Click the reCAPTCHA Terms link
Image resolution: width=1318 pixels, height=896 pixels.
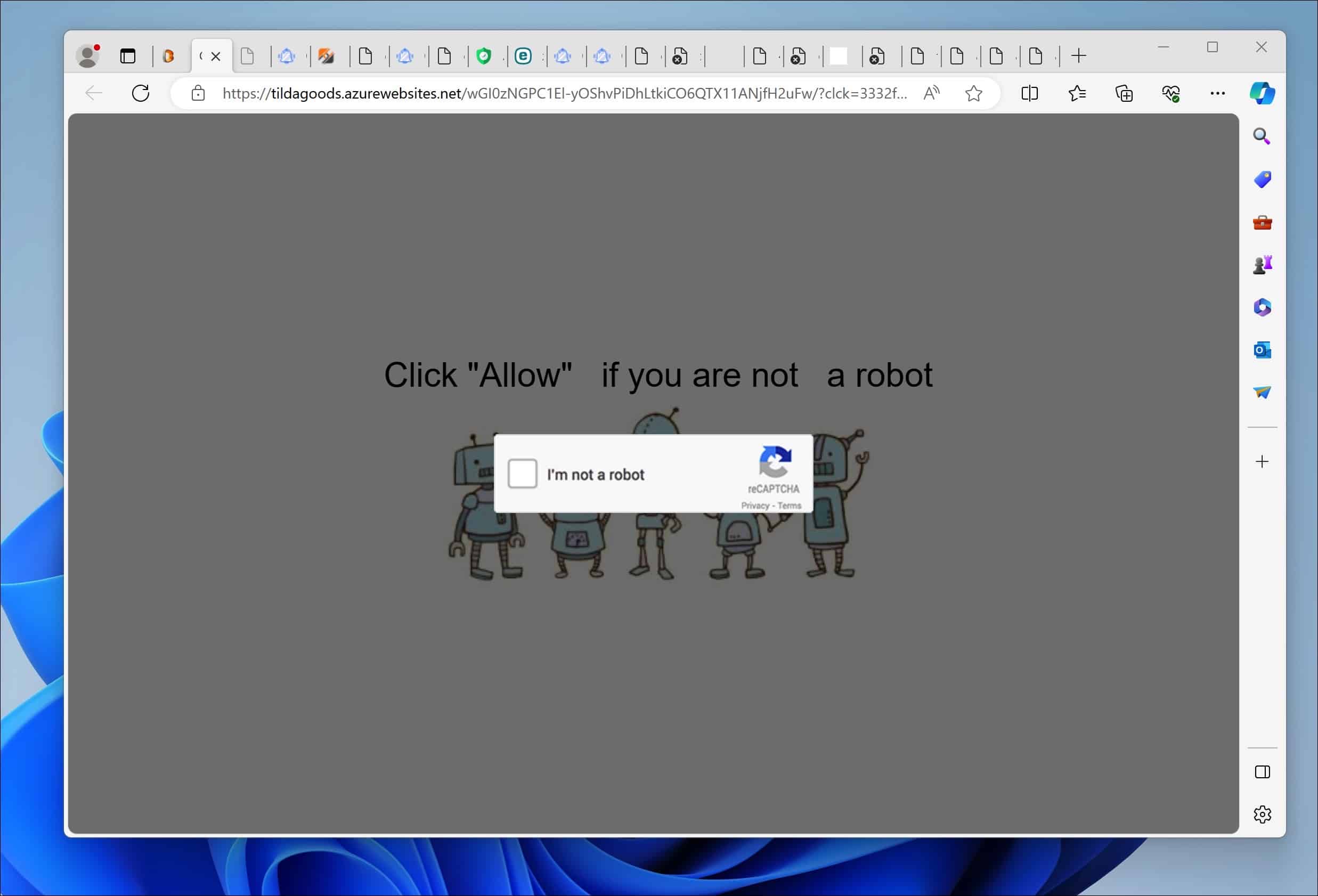pyautogui.click(x=789, y=506)
